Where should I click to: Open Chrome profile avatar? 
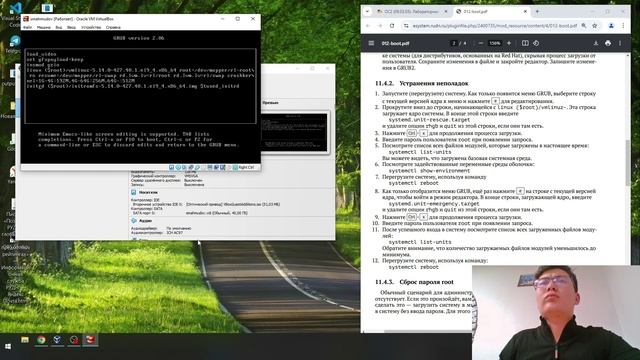coord(611,25)
